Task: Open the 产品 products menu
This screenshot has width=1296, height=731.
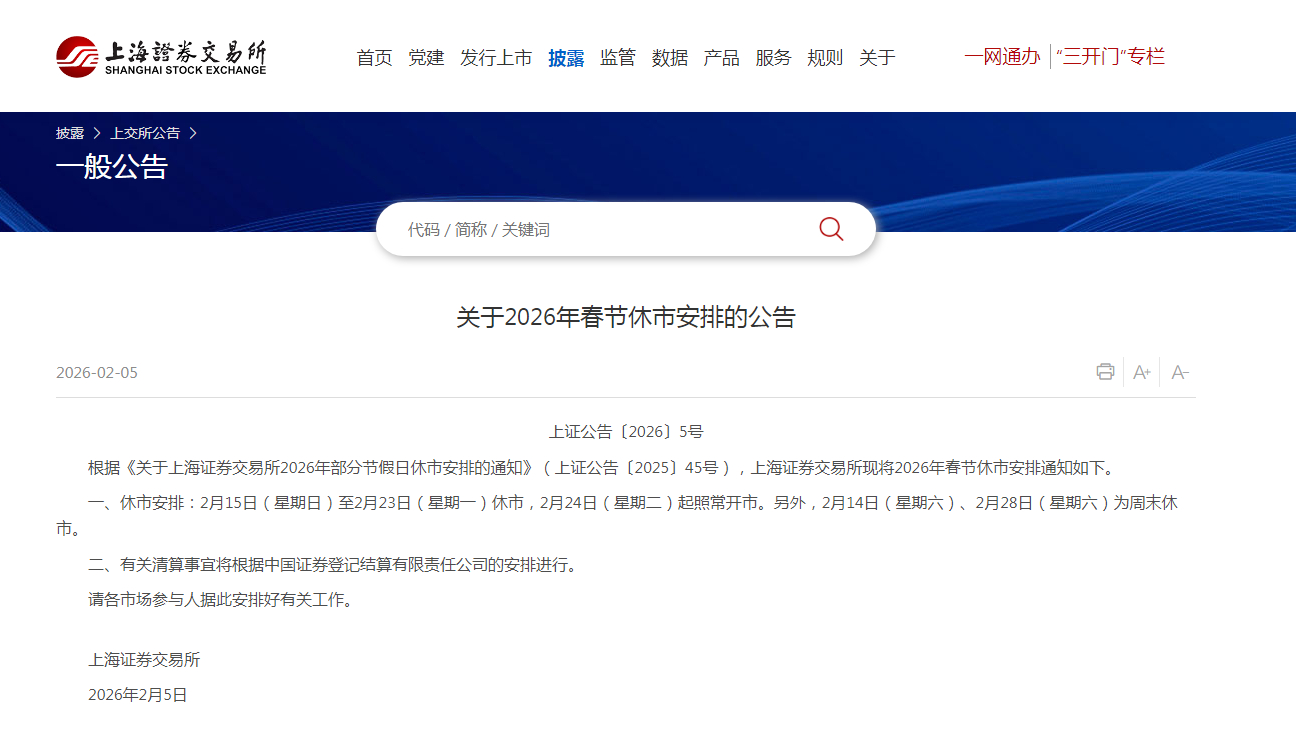Action: pyautogui.click(x=721, y=57)
